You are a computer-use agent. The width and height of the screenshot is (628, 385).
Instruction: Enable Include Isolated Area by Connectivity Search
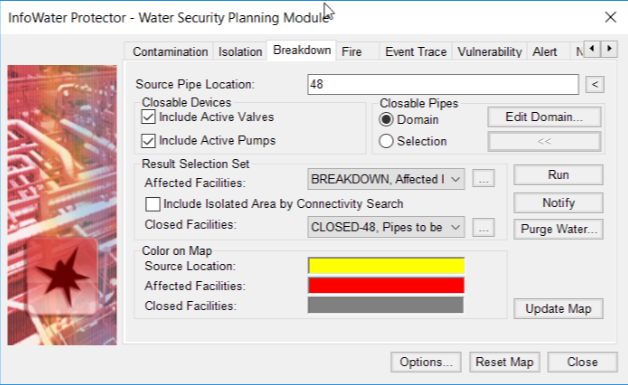tap(153, 204)
